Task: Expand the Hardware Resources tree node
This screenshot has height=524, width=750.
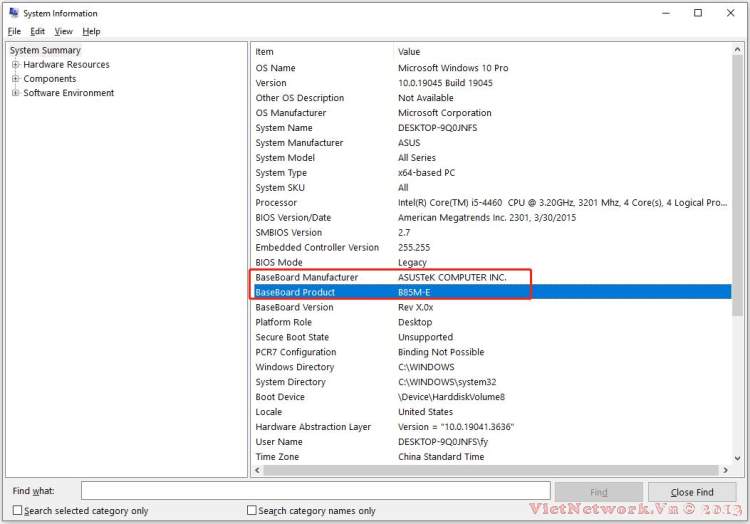Action: click(x=16, y=65)
